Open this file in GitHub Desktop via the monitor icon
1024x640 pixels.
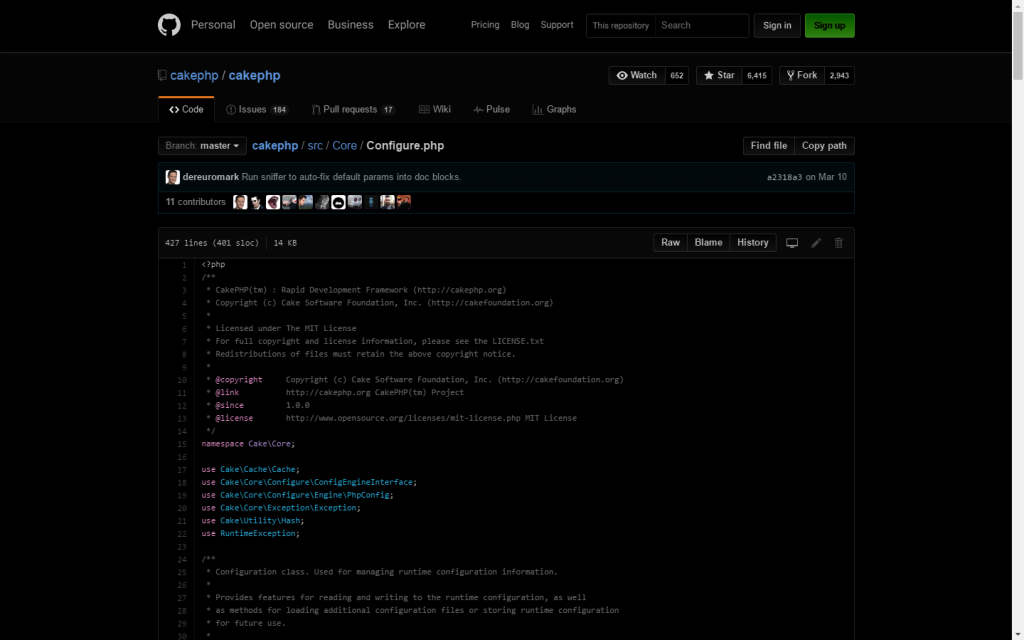pyautogui.click(x=792, y=243)
